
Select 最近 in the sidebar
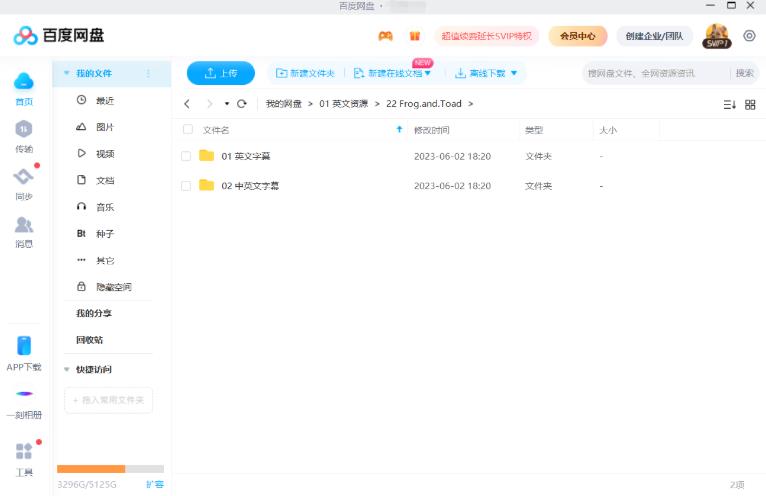(x=105, y=100)
